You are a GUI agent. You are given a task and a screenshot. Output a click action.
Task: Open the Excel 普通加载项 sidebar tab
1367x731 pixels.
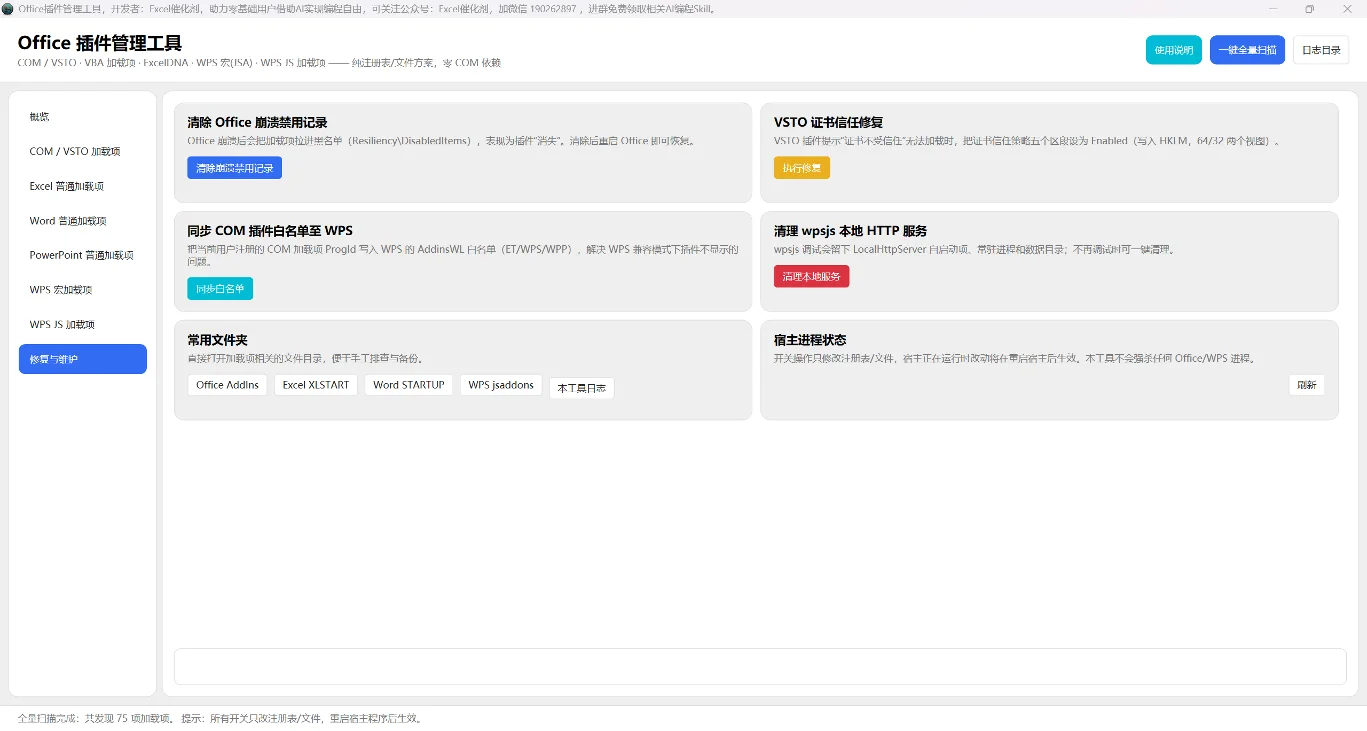click(x=83, y=186)
